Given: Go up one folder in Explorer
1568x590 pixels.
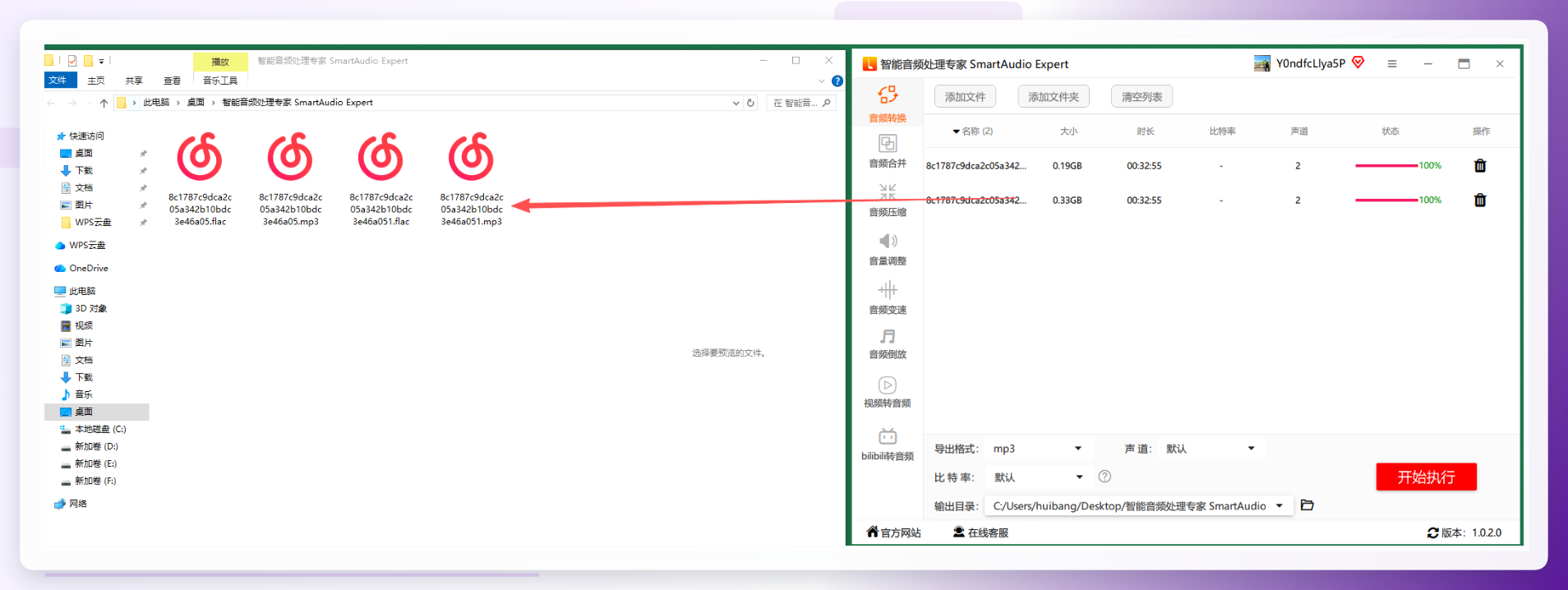Looking at the screenshot, I should pyautogui.click(x=104, y=103).
